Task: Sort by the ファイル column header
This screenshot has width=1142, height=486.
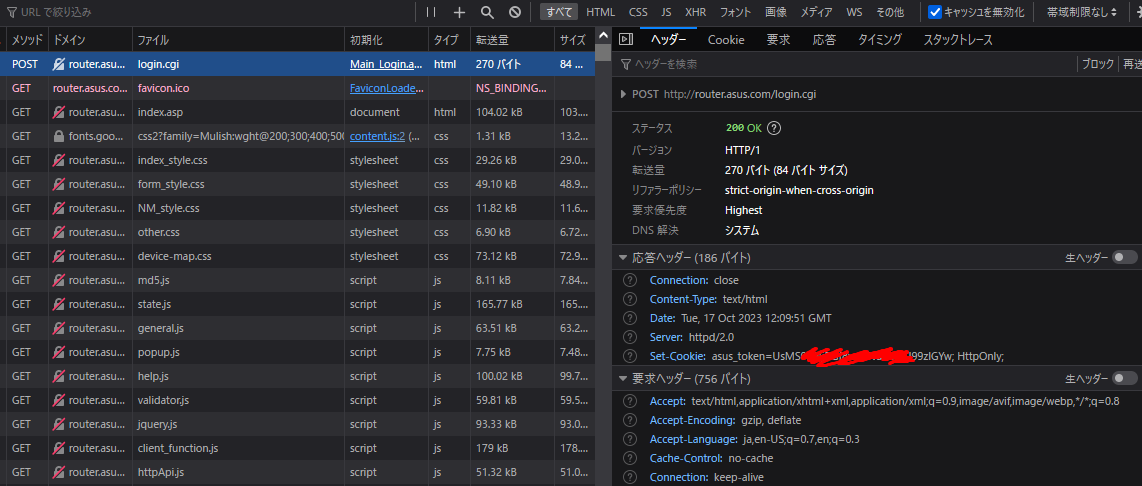Action: pos(238,39)
